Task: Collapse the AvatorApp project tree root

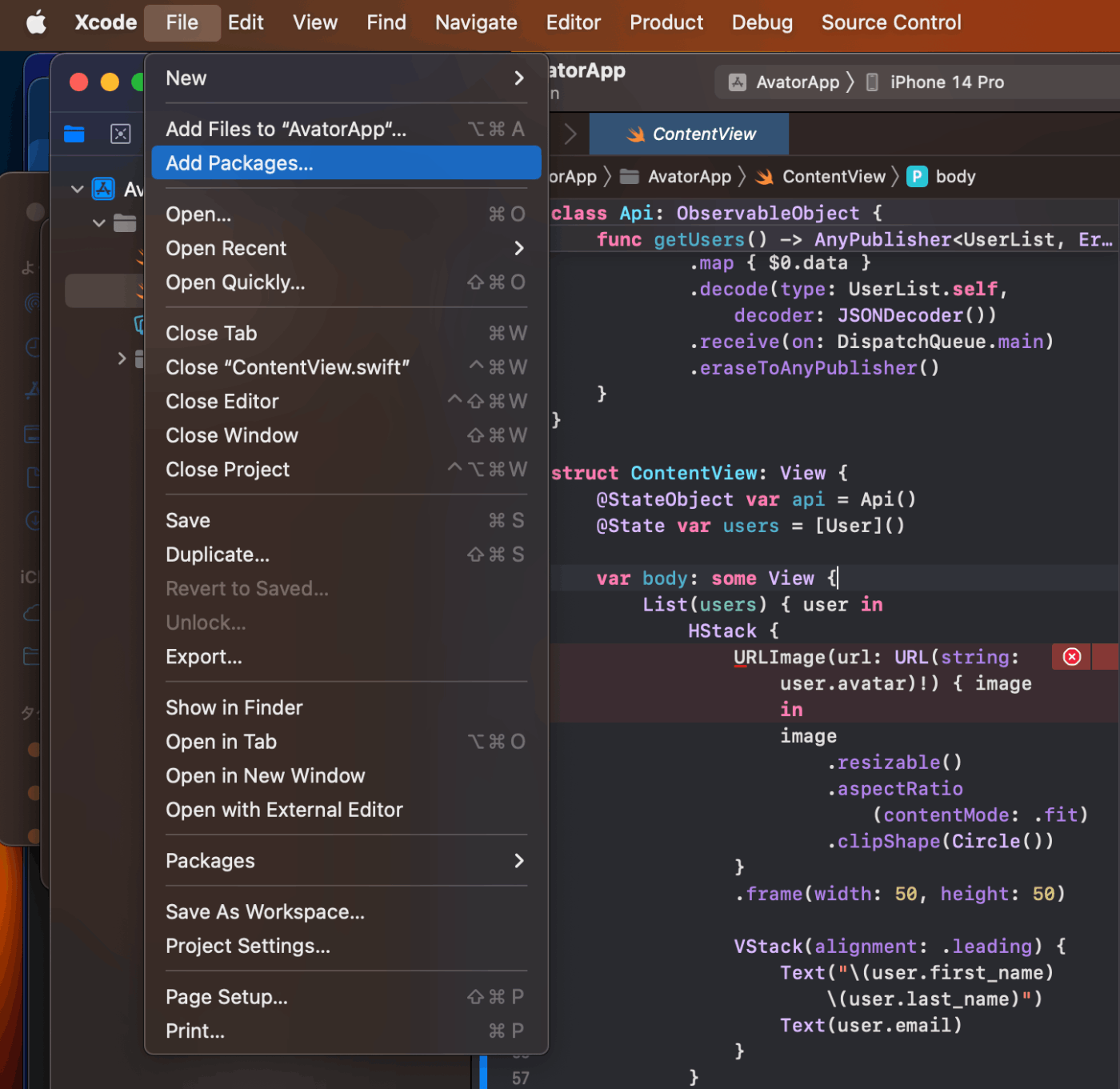Action: click(x=78, y=190)
